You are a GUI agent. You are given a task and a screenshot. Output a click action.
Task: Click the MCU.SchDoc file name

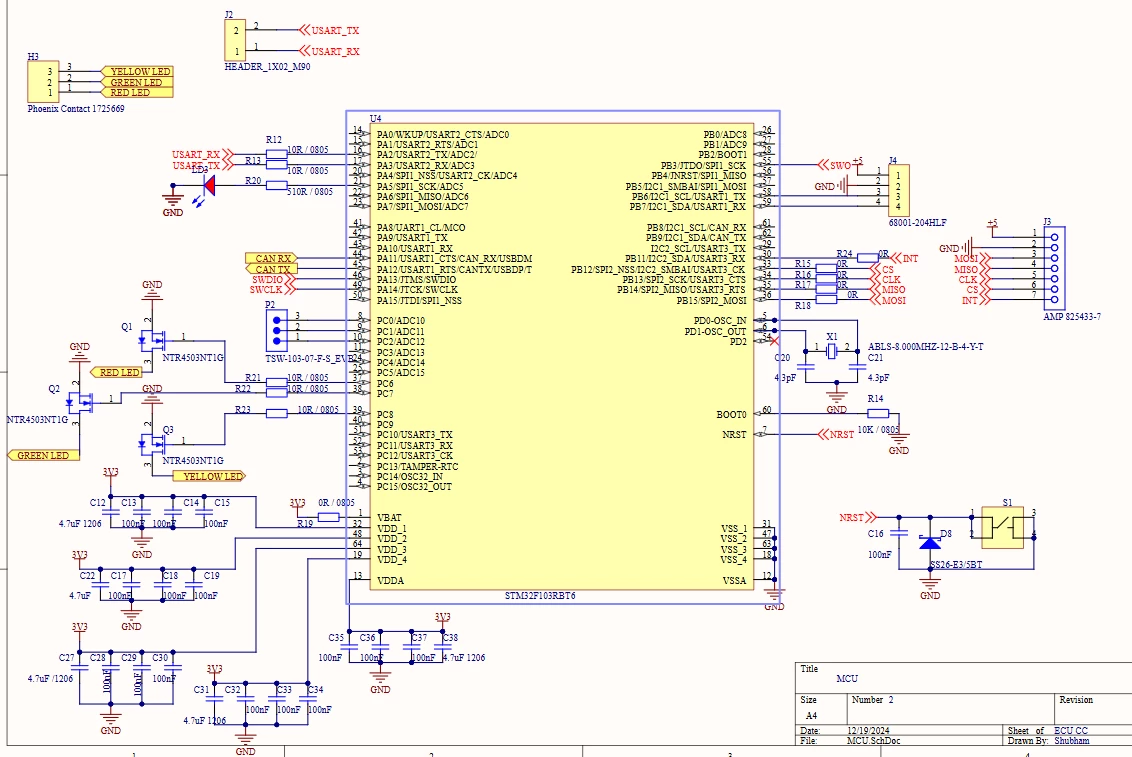874,740
